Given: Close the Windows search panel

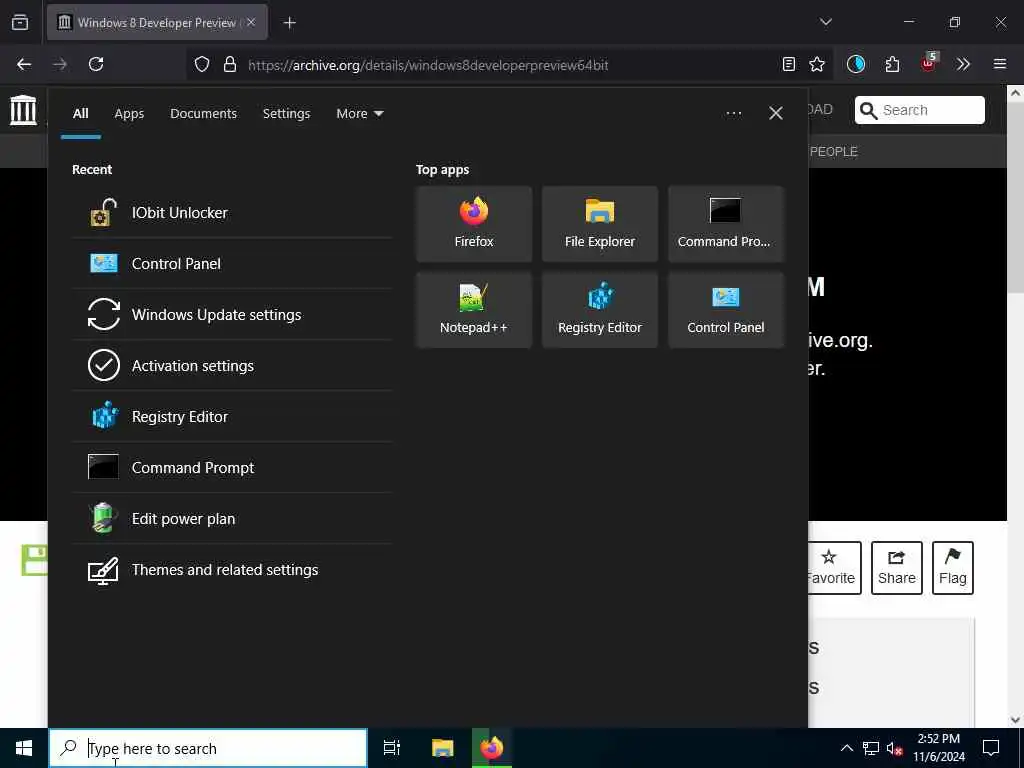Looking at the screenshot, I should [x=776, y=114].
